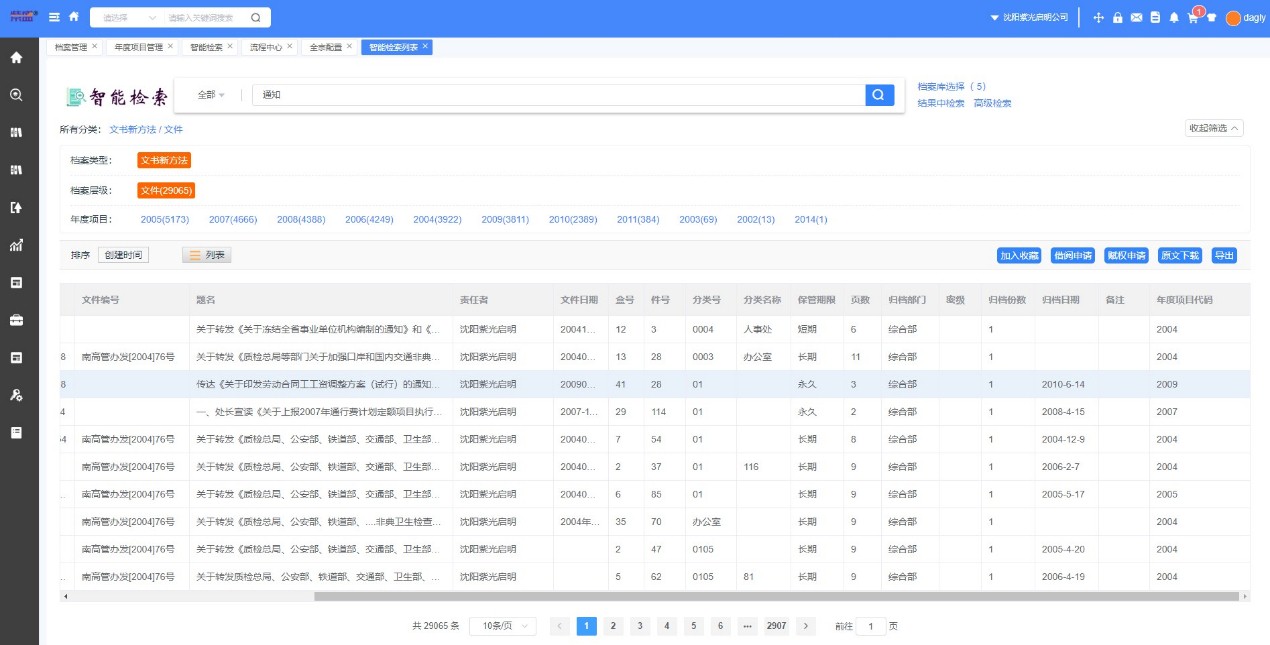Close the 智能检索列表 tab
Screen dimensions: 1270x645
[425, 46]
